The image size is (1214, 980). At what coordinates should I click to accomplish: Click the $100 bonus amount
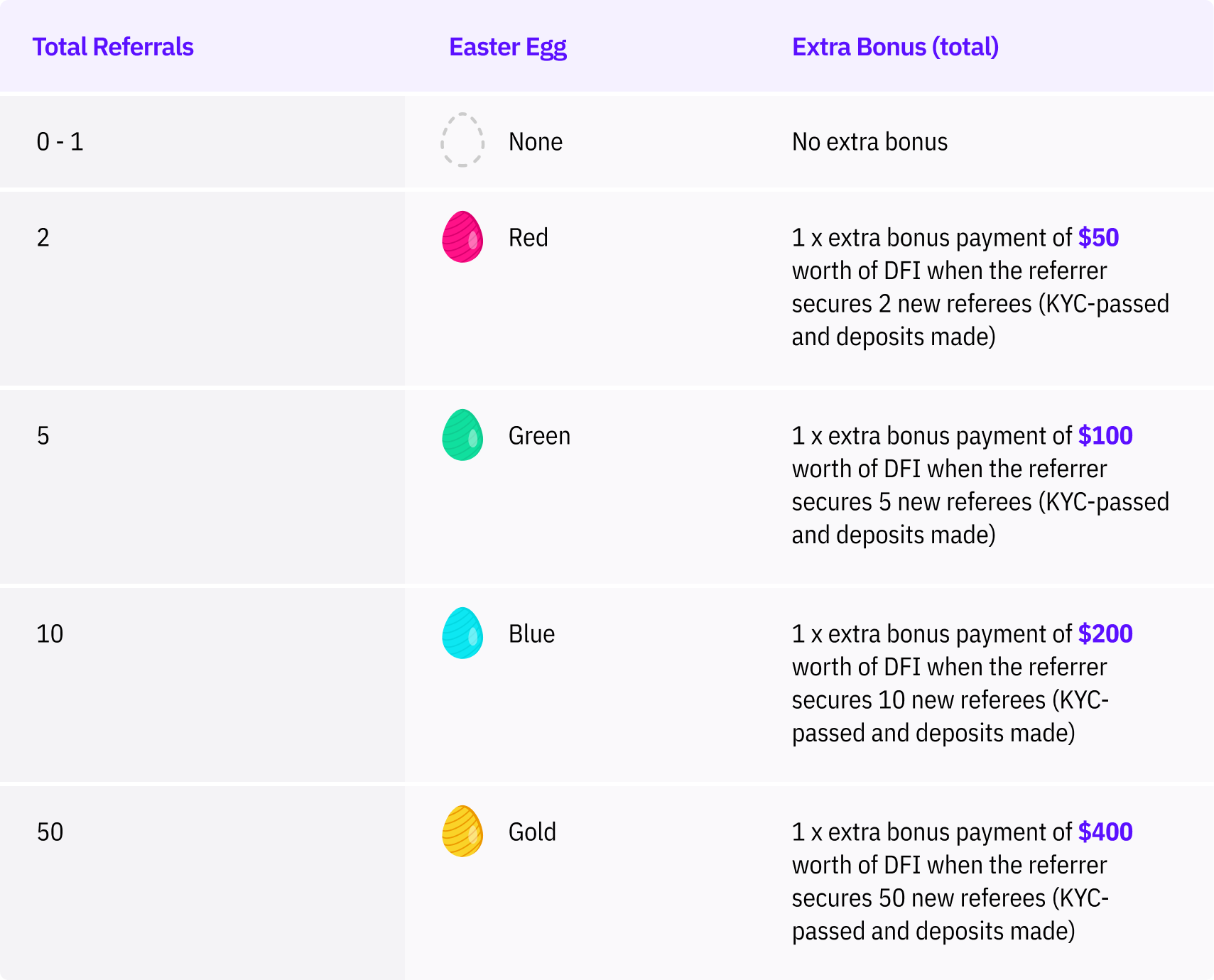1105,435
